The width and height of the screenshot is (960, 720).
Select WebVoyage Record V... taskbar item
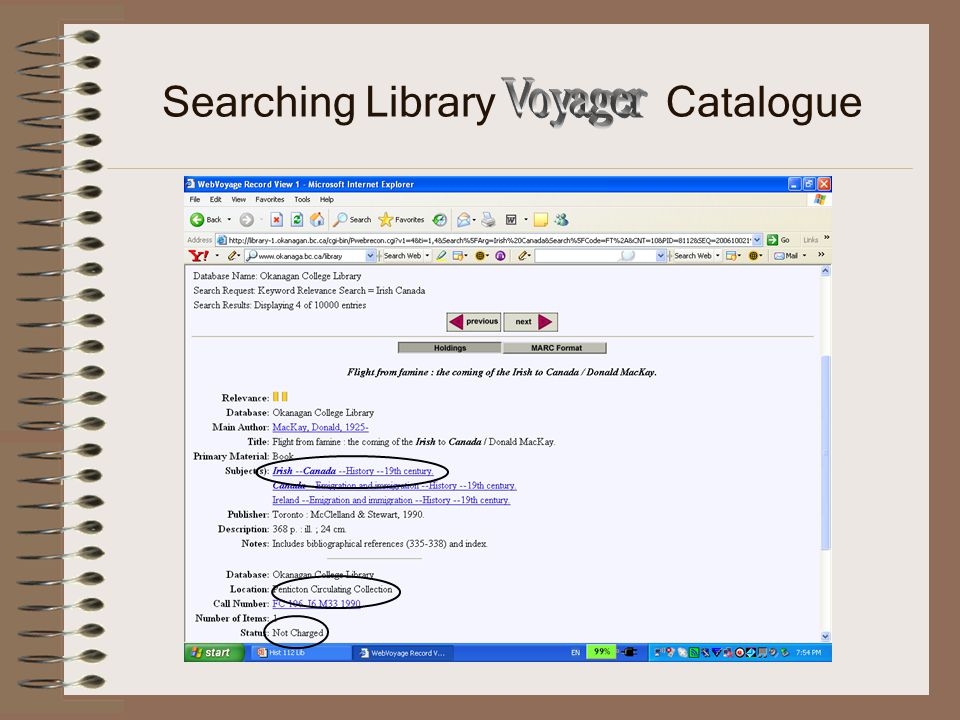404,653
